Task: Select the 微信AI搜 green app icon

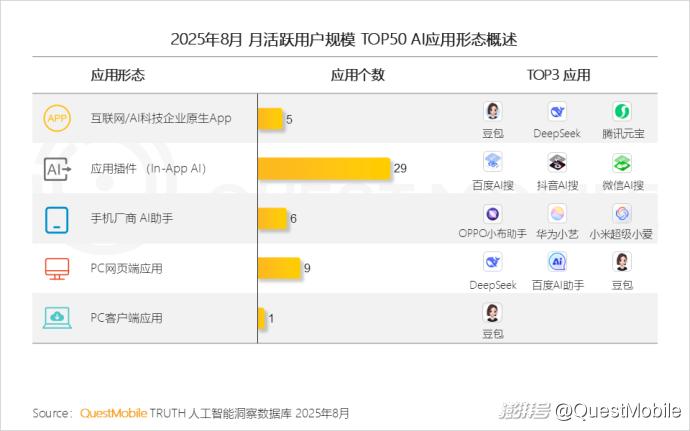Action: [622, 162]
